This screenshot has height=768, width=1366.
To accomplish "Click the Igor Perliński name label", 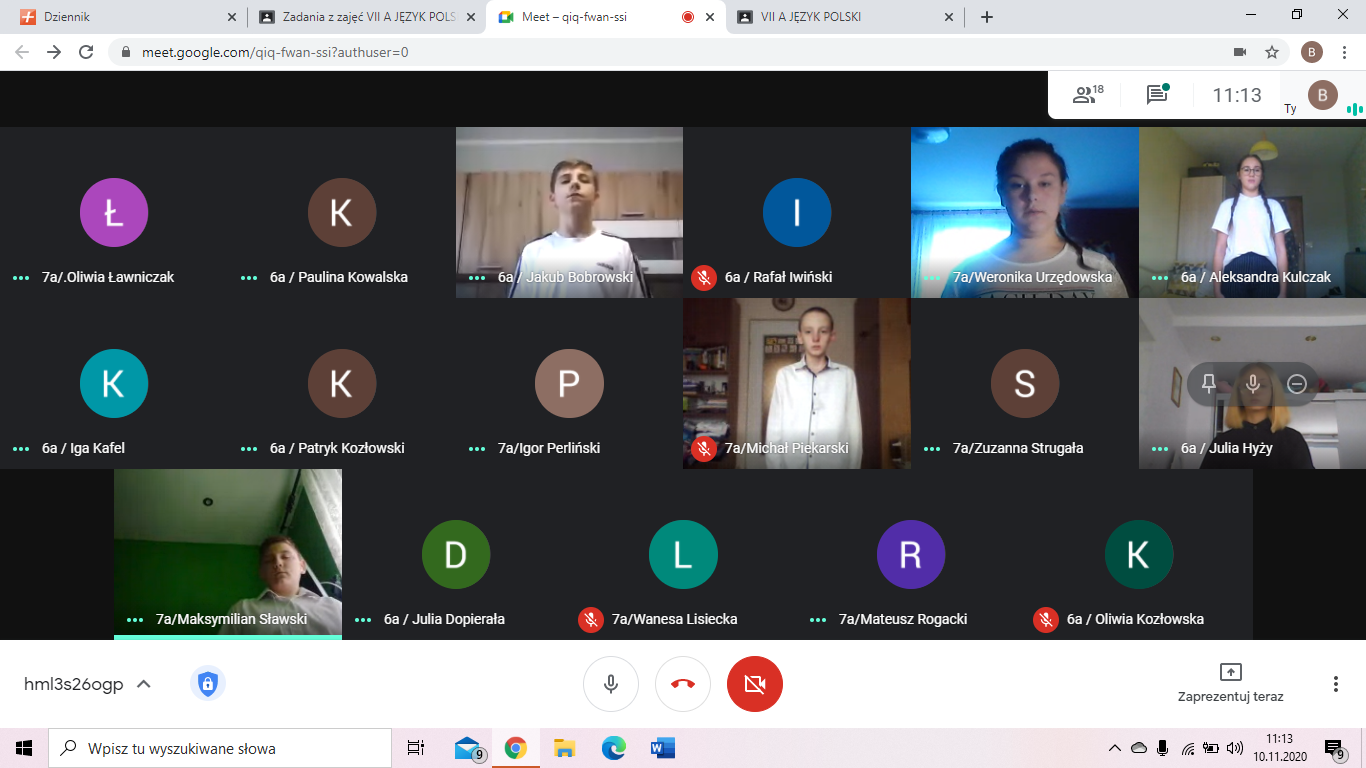I will pos(549,448).
